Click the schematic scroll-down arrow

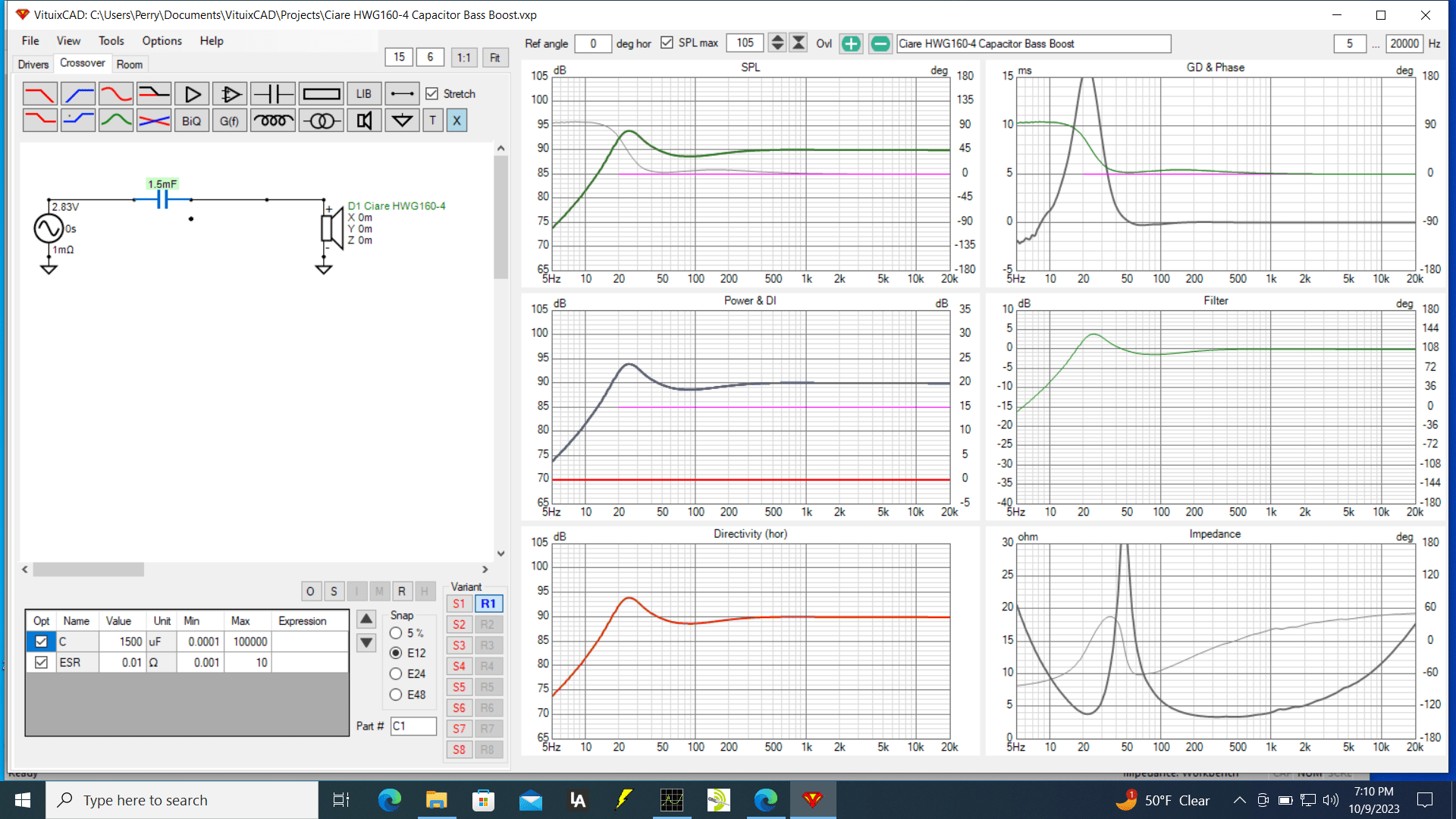(500, 554)
